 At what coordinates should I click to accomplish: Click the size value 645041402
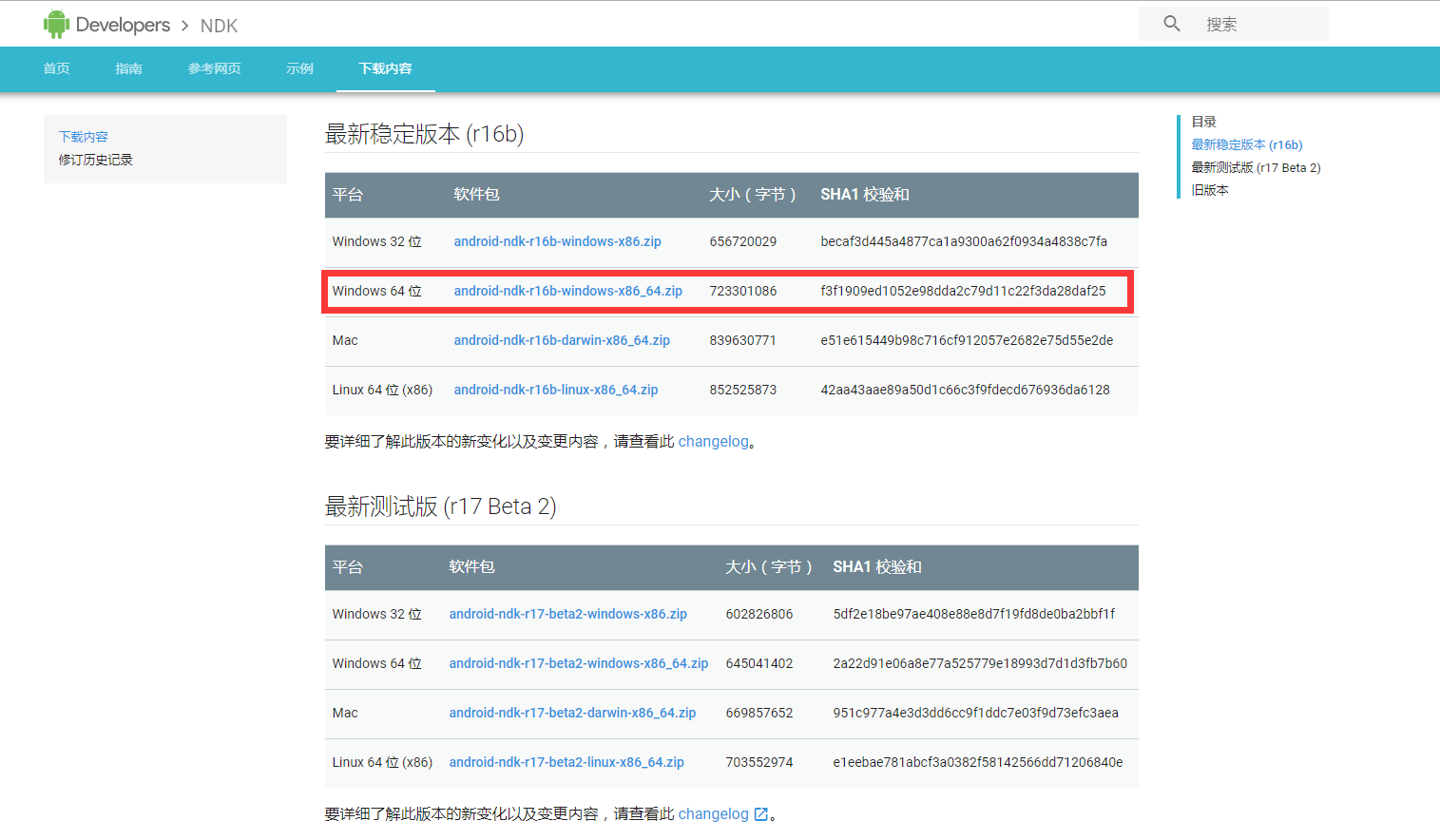(759, 663)
